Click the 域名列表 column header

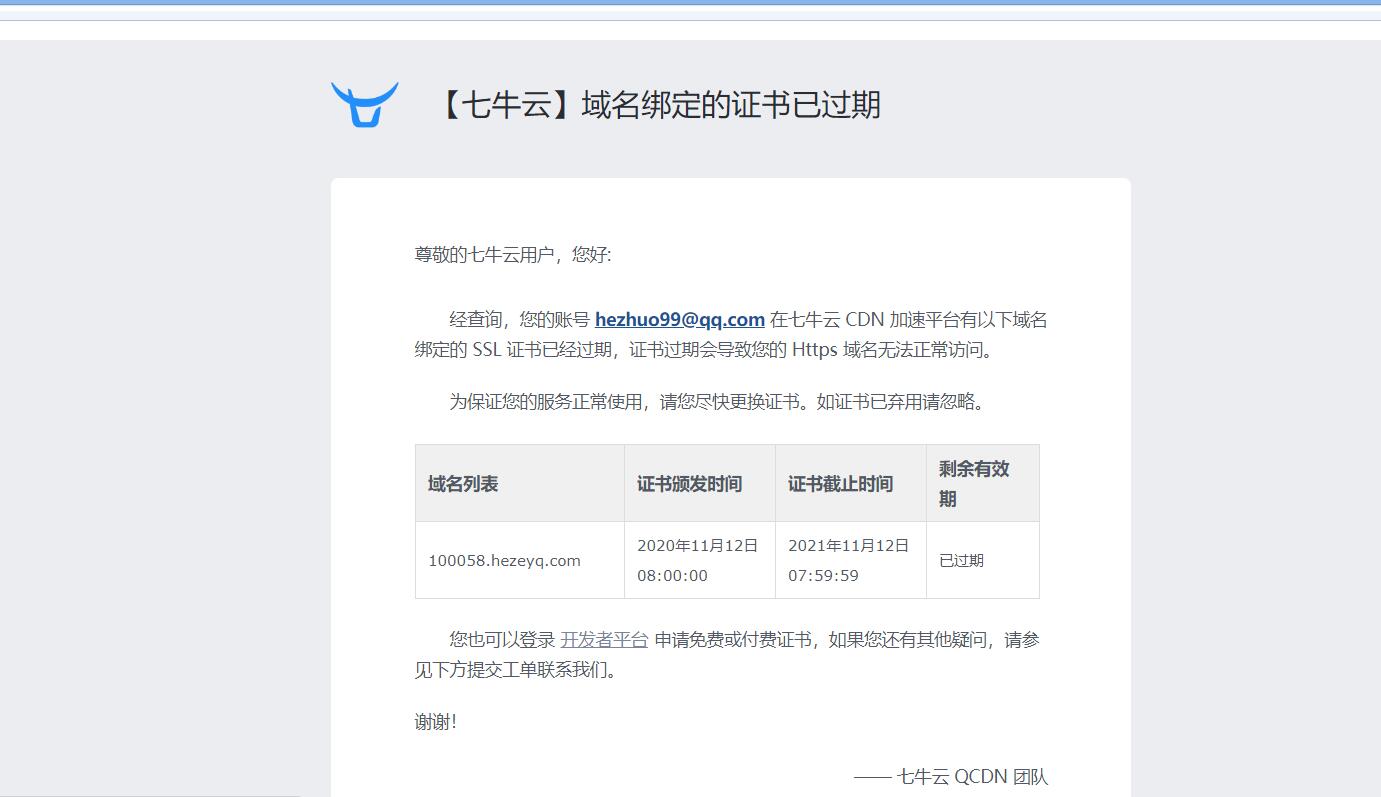tap(520, 484)
